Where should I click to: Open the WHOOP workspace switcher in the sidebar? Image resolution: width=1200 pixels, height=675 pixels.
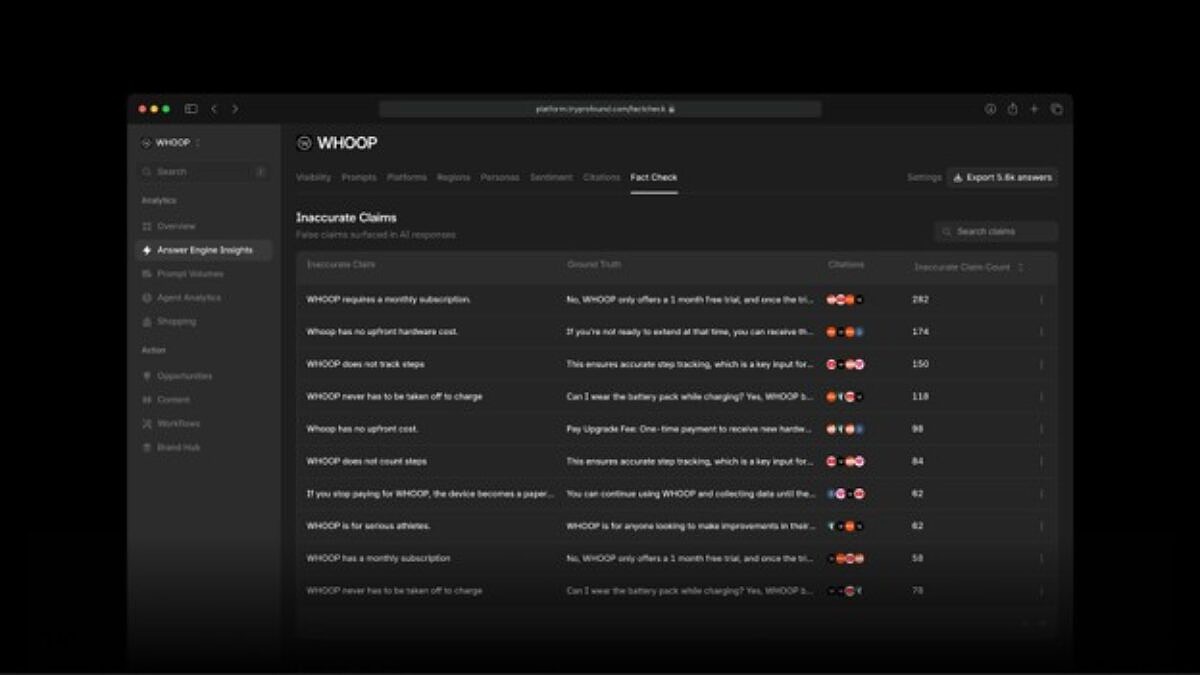pyautogui.click(x=172, y=143)
